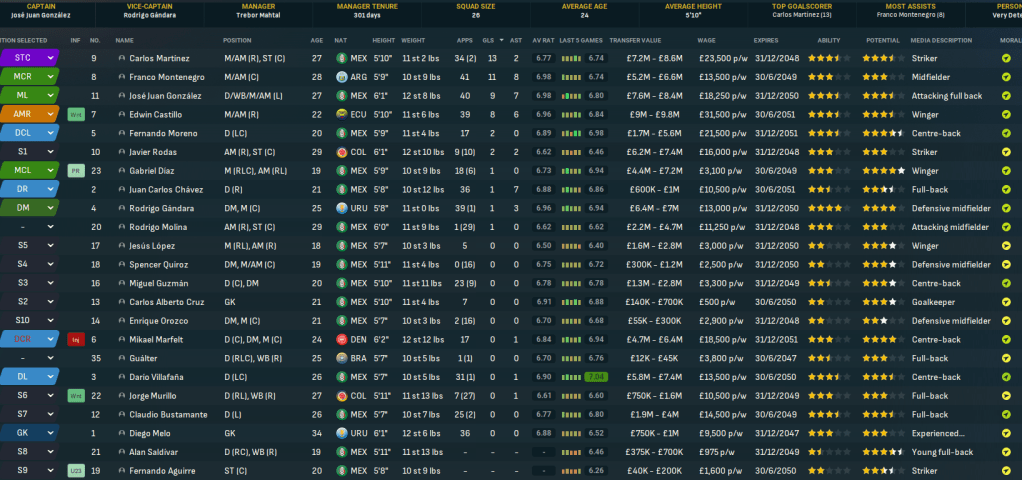
Task: Open Javier Rodas player profile link
Action: click(153, 152)
